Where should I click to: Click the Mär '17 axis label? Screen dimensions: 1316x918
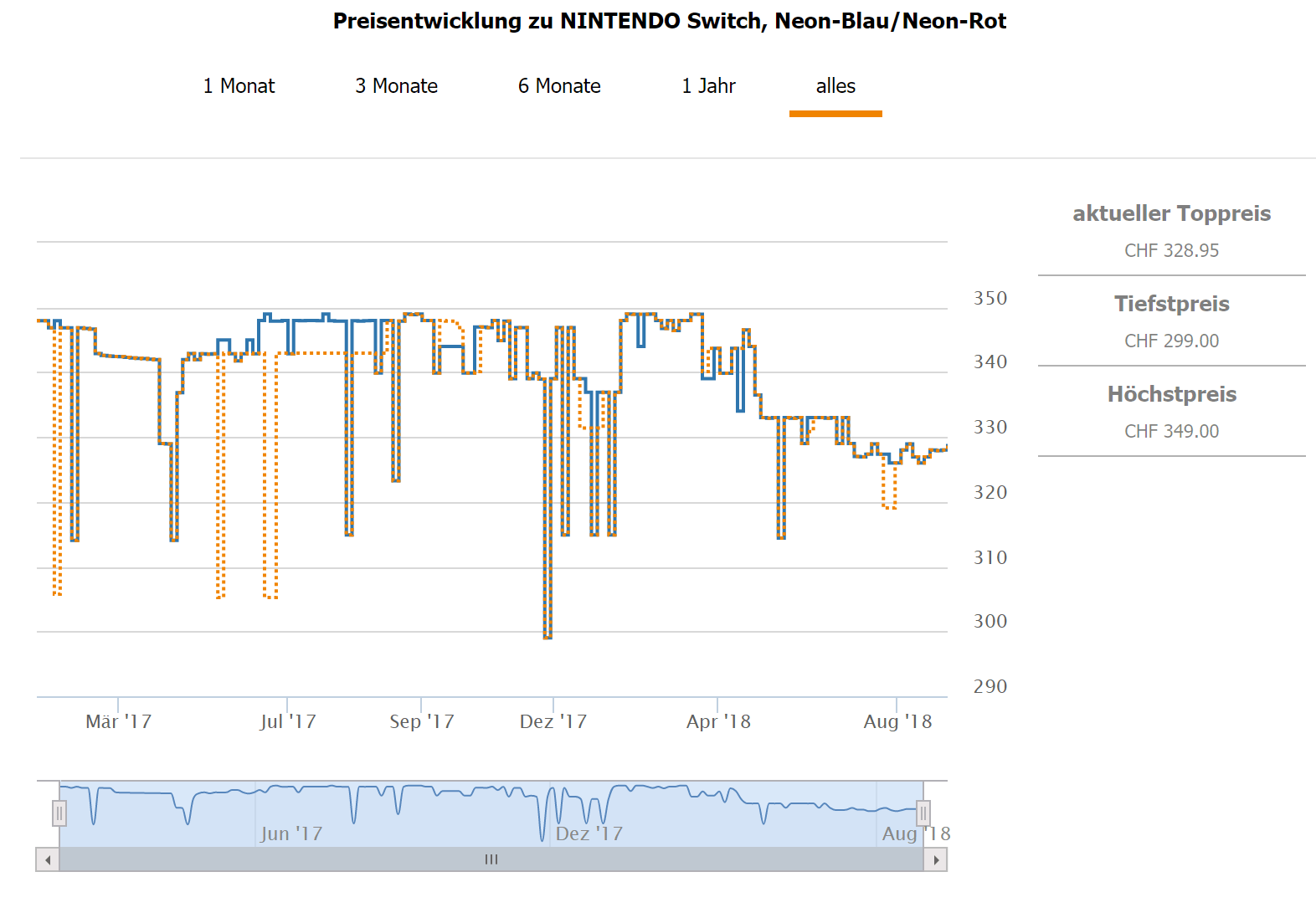[x=118, y=721]
